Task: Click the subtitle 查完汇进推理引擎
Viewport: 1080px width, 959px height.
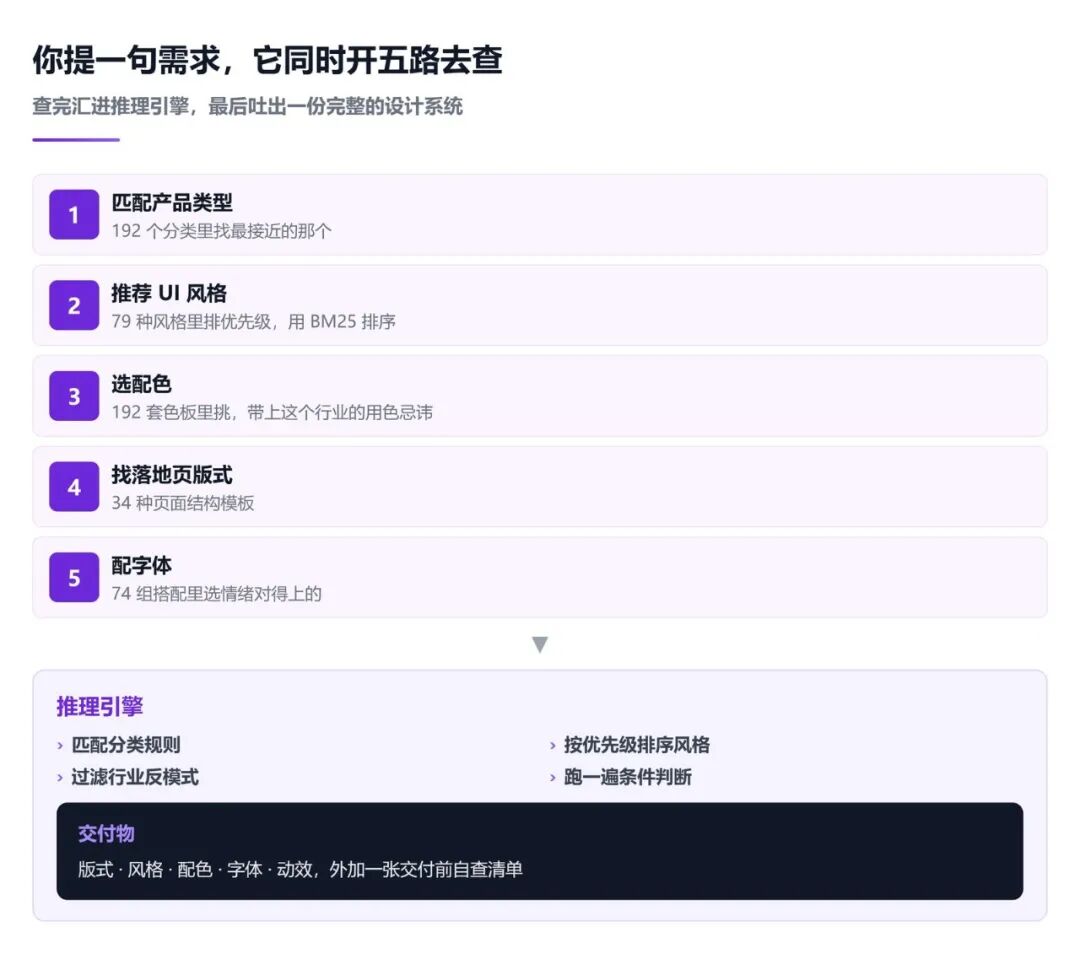Action: click(x=247, y=107)
